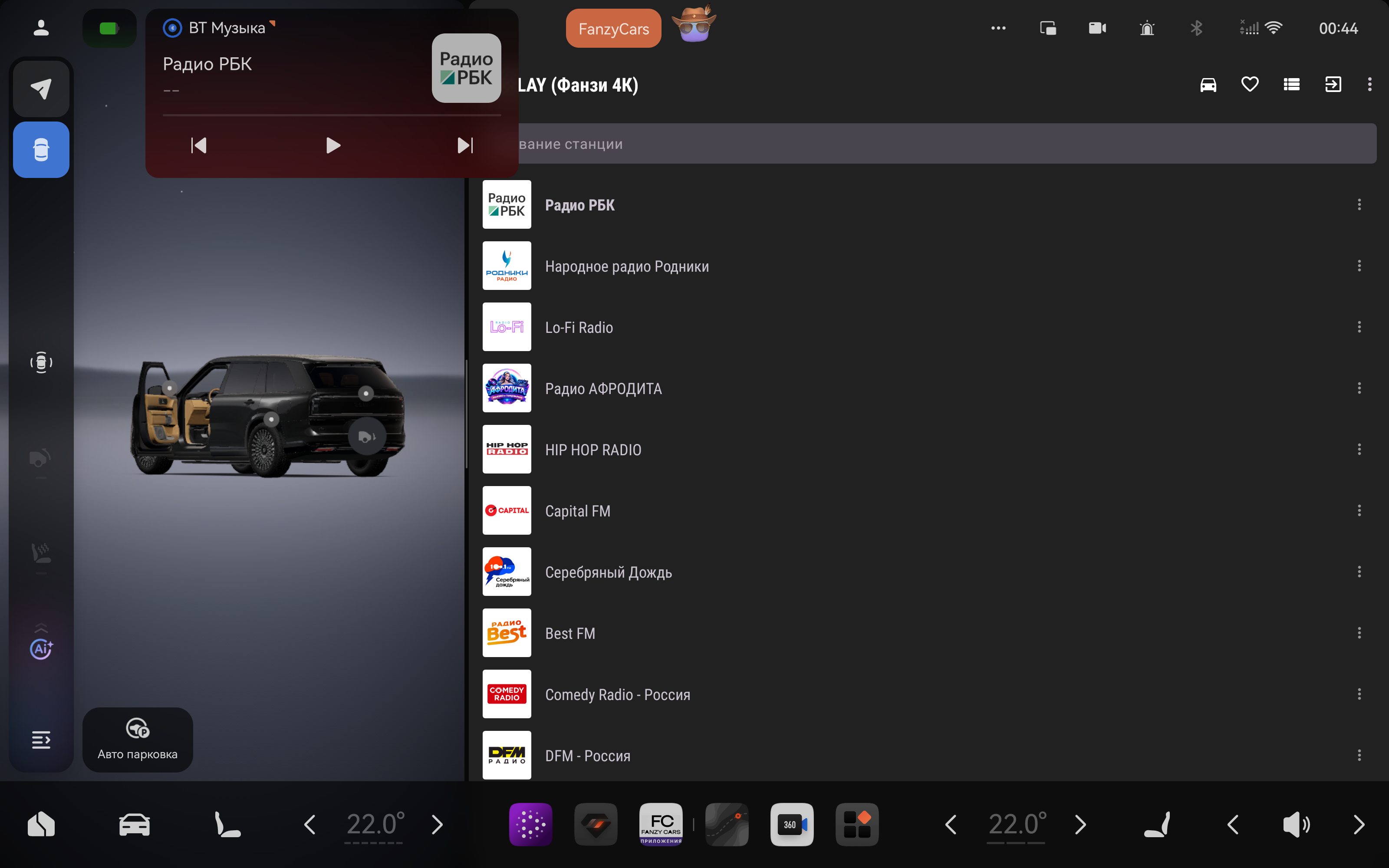Switch to list view in radio app
1389x868 pixels.
[1291, 85]
